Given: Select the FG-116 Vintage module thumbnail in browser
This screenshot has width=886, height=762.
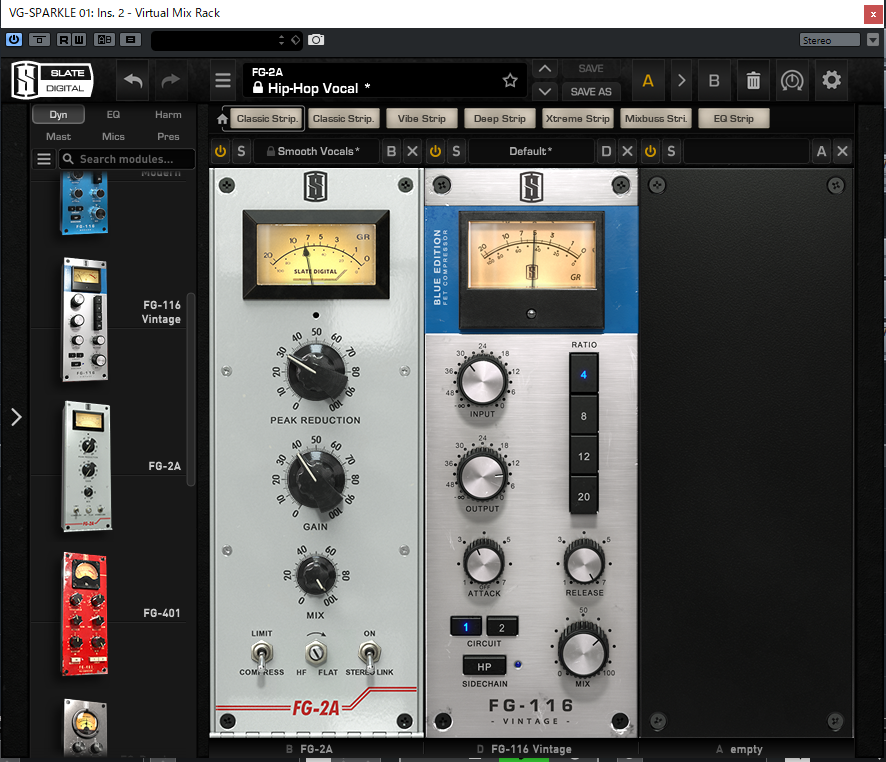Looking at the screenshot, I should pos(85,320).
